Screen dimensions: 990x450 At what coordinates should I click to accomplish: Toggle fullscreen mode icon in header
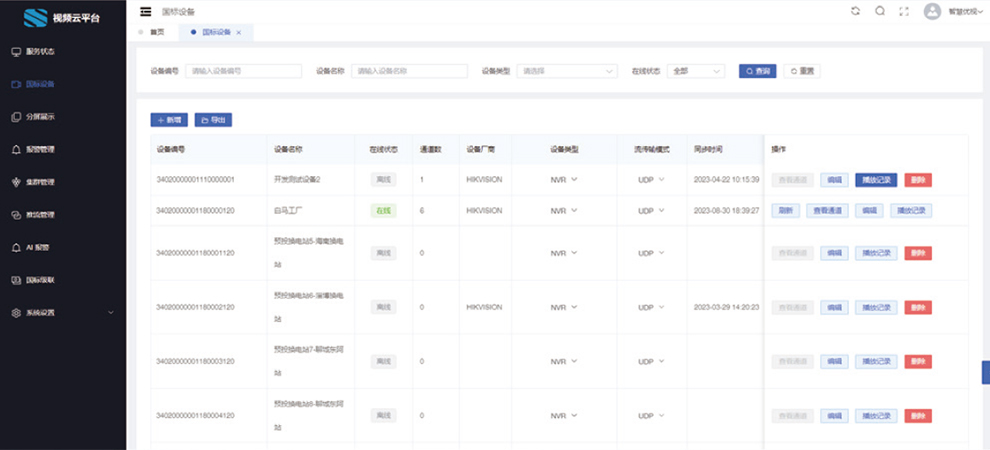click(x=905, y=12)
